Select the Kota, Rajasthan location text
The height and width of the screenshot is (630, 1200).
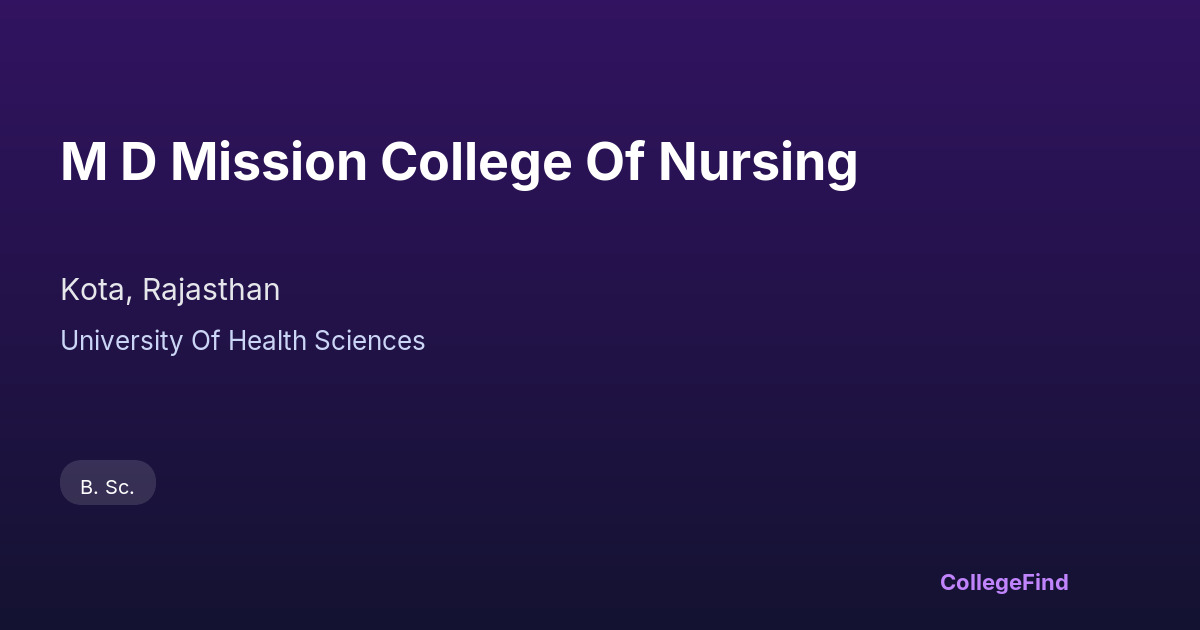[x=170, y=290]
